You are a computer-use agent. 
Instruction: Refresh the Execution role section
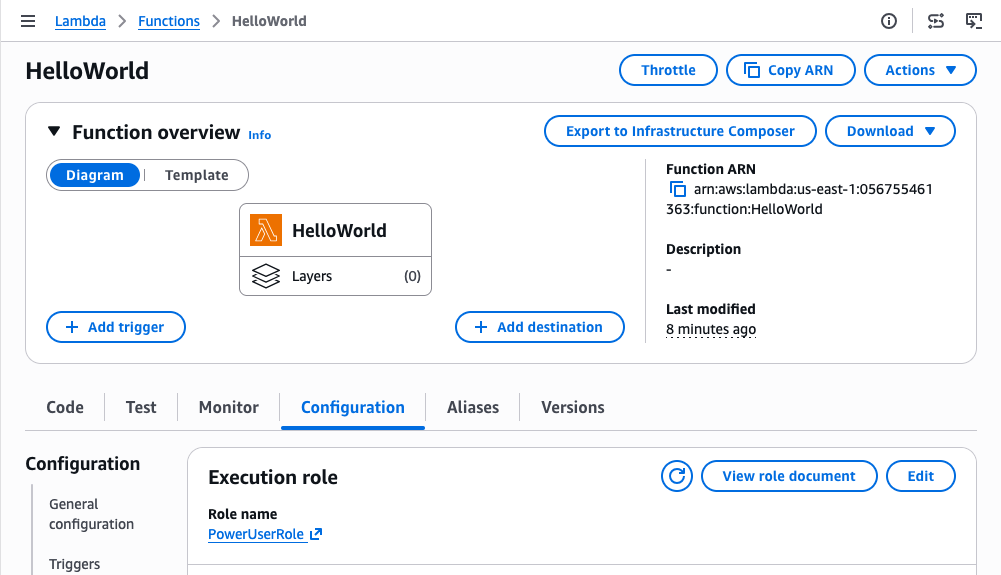click(677, 476)
